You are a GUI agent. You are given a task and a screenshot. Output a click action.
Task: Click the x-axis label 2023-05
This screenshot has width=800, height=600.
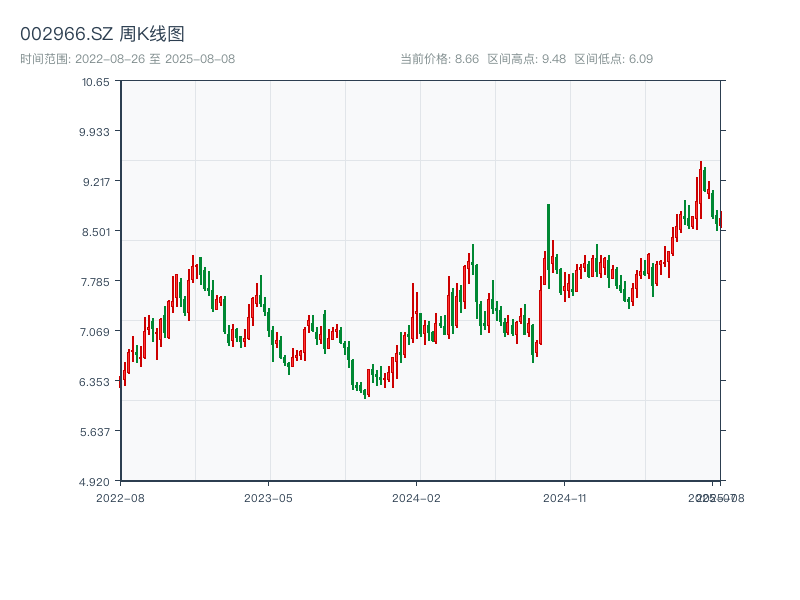click(268, 498)
